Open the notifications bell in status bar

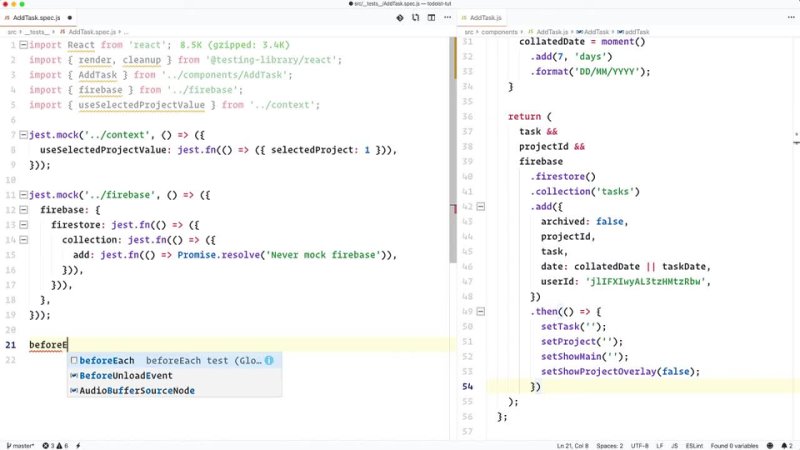787,446
